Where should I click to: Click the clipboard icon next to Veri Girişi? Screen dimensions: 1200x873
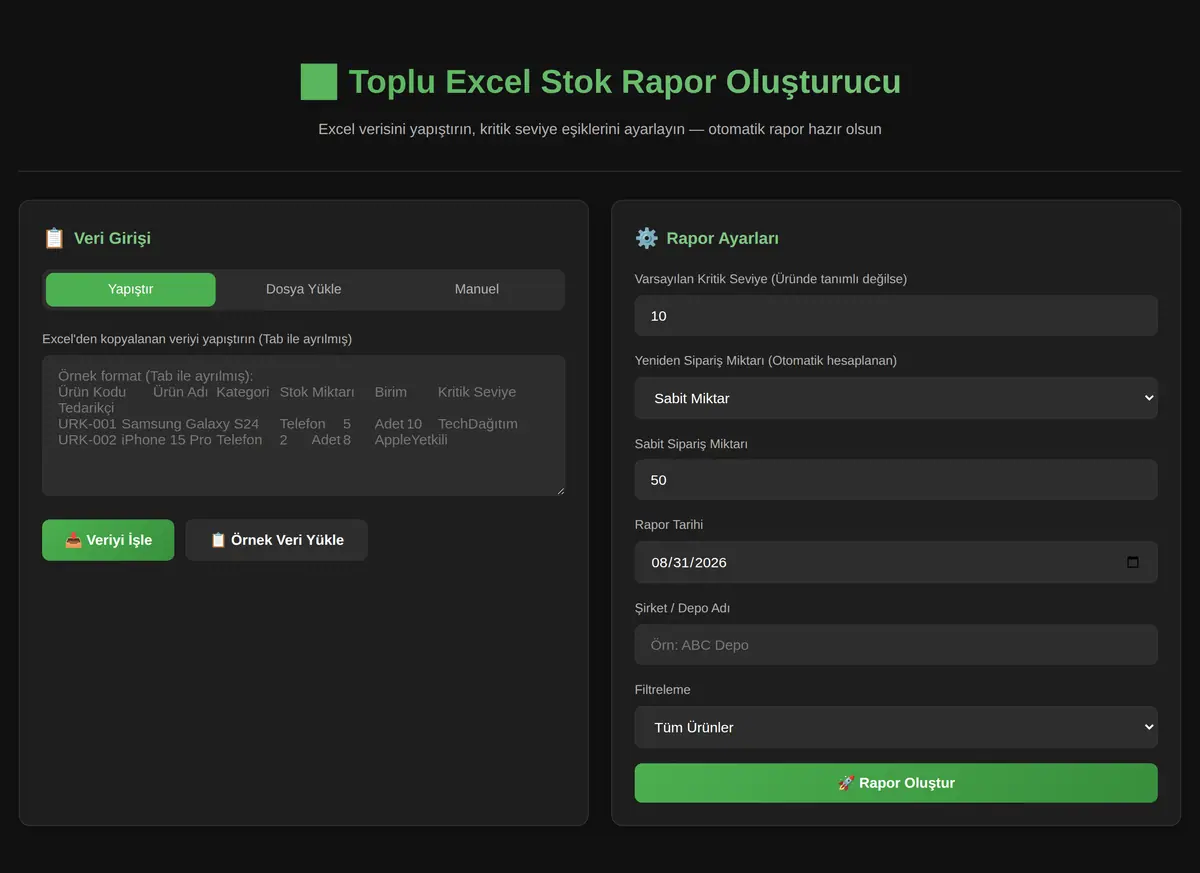(54, 238)
